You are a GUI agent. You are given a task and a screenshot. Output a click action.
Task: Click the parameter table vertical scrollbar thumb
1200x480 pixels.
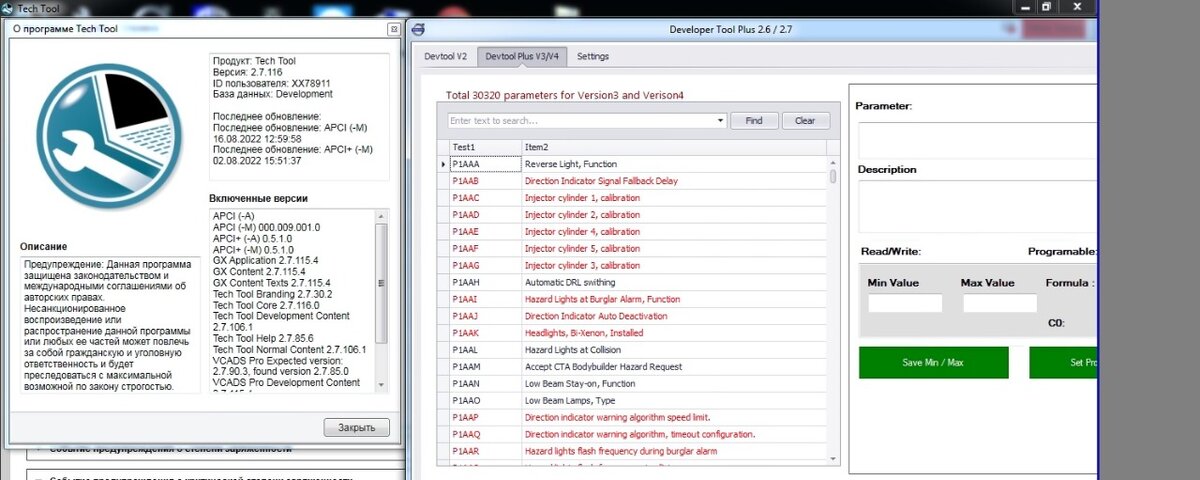(833, 177)
